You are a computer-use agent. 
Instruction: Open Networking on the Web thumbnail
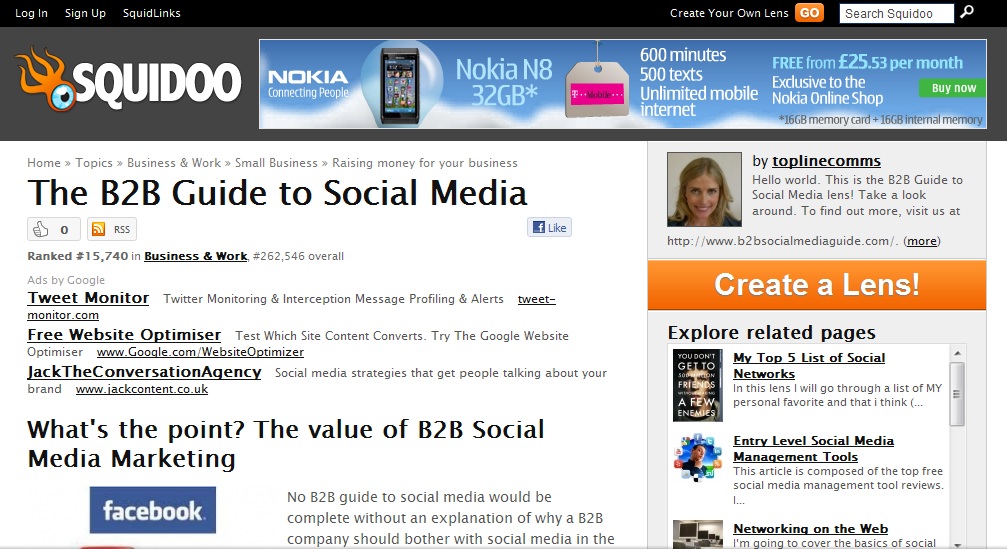click(x=697, y=534)
